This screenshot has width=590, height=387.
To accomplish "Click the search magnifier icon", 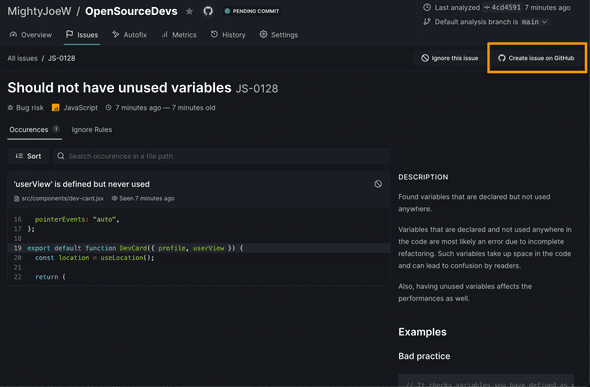I will 61,156.
